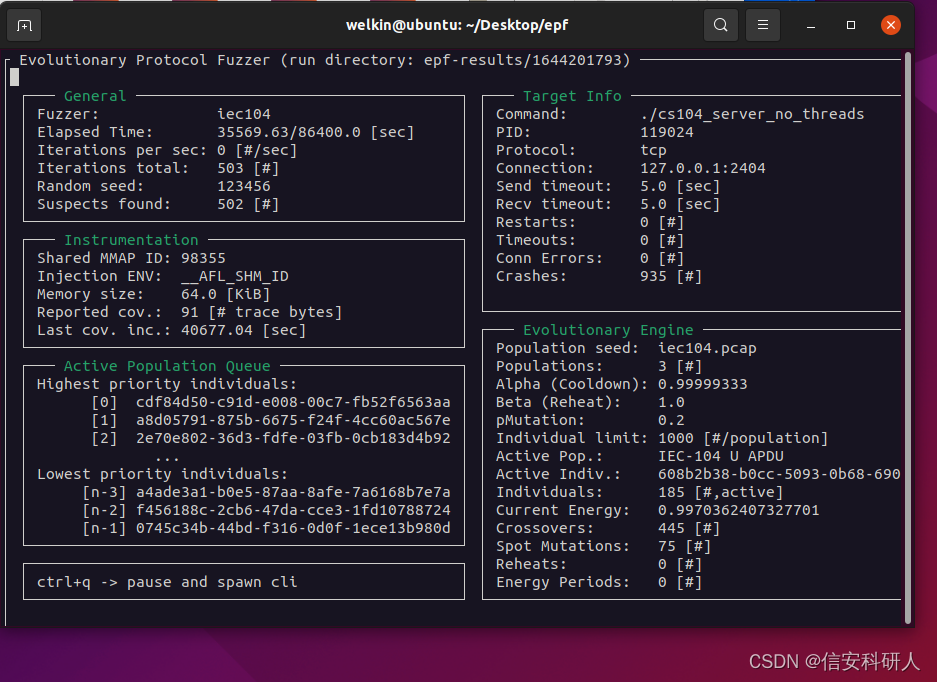Click the fuzzer name iec104

point(244,114)
